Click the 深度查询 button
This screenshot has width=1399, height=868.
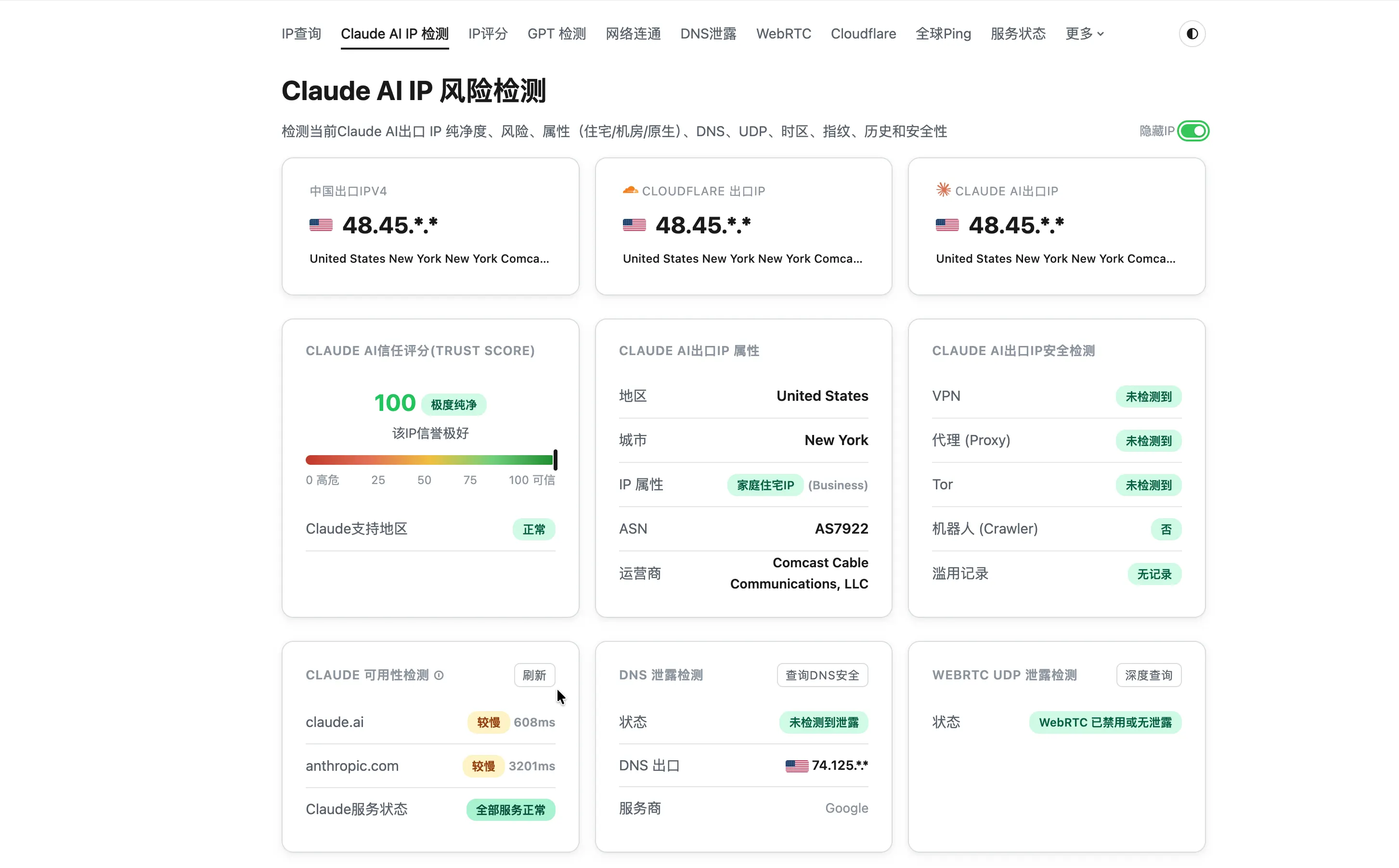point(1149,675)
